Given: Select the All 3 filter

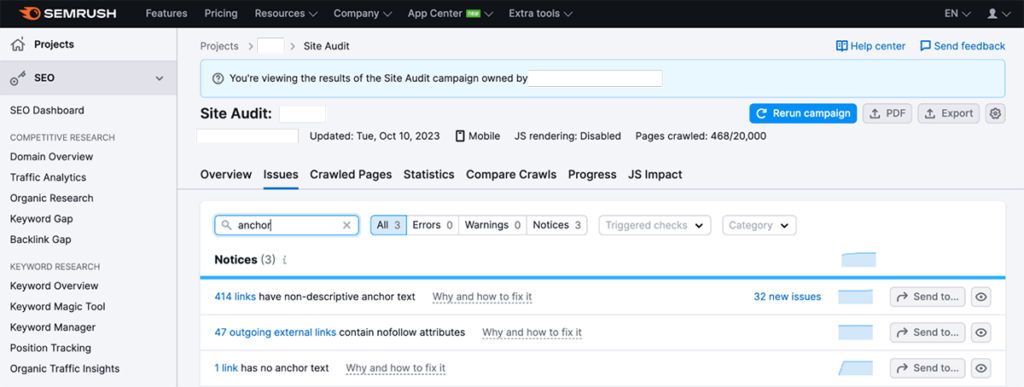Looking at the screenshot, I should point(389,225).
